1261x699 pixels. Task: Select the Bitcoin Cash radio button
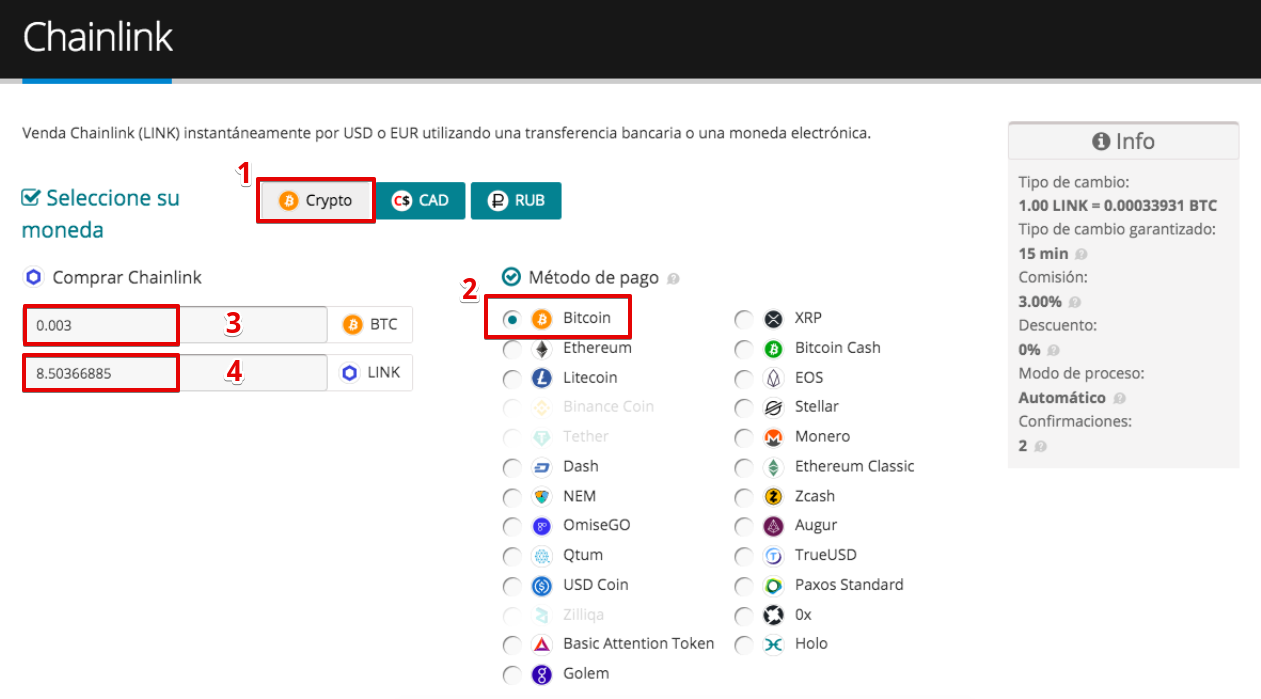point(744,349)
